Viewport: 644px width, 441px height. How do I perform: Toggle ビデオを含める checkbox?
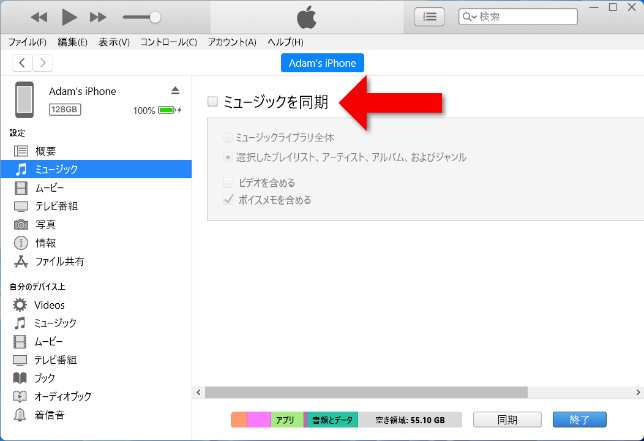[228, 182]
